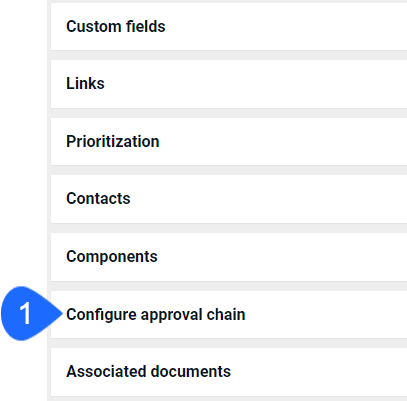Viewport: 407px width, 401px height.
Task: Expand the Links section
Action: (x=229, y=84)
